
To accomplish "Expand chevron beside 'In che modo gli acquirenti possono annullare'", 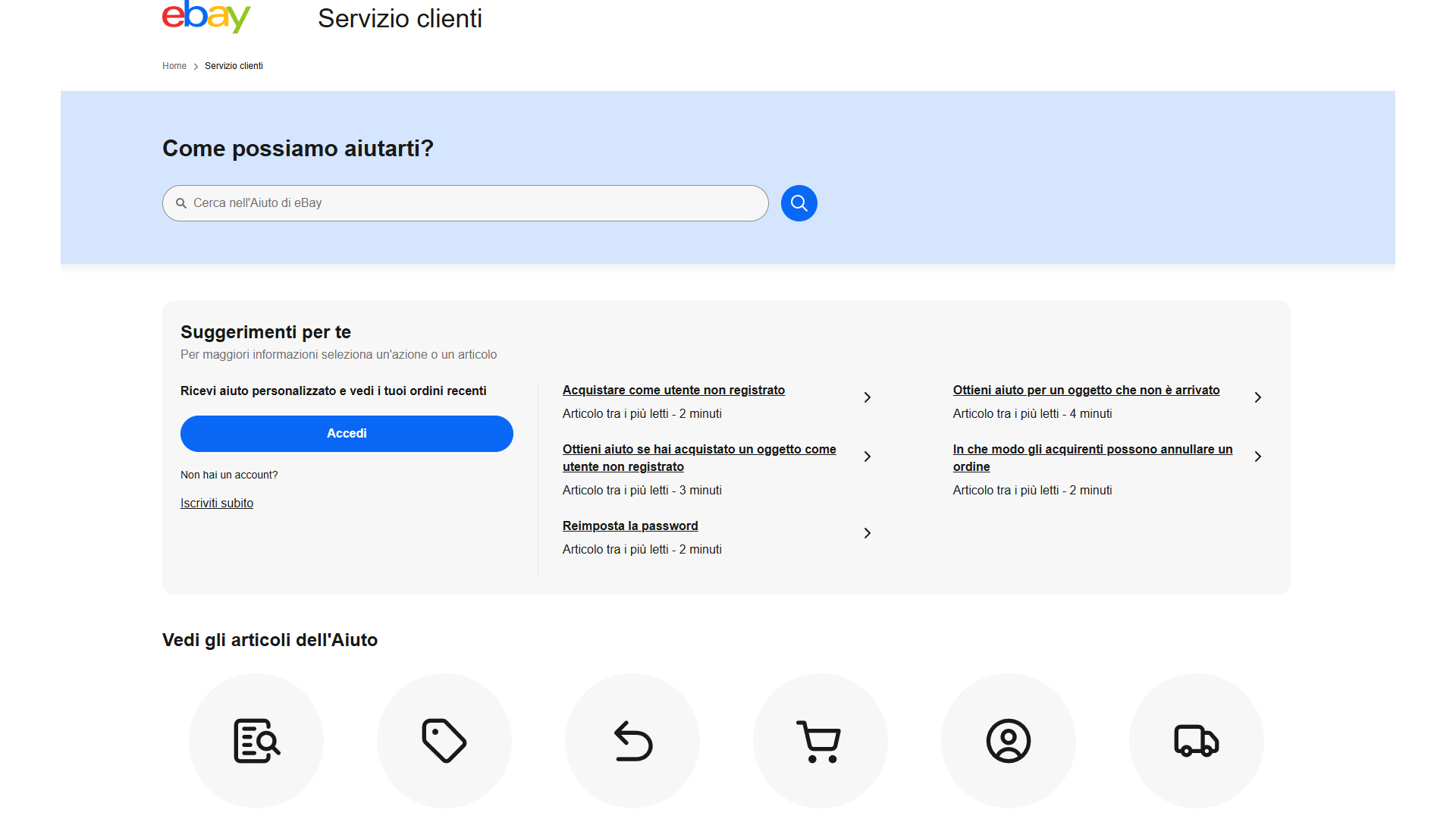I will tap(1258, 457).
